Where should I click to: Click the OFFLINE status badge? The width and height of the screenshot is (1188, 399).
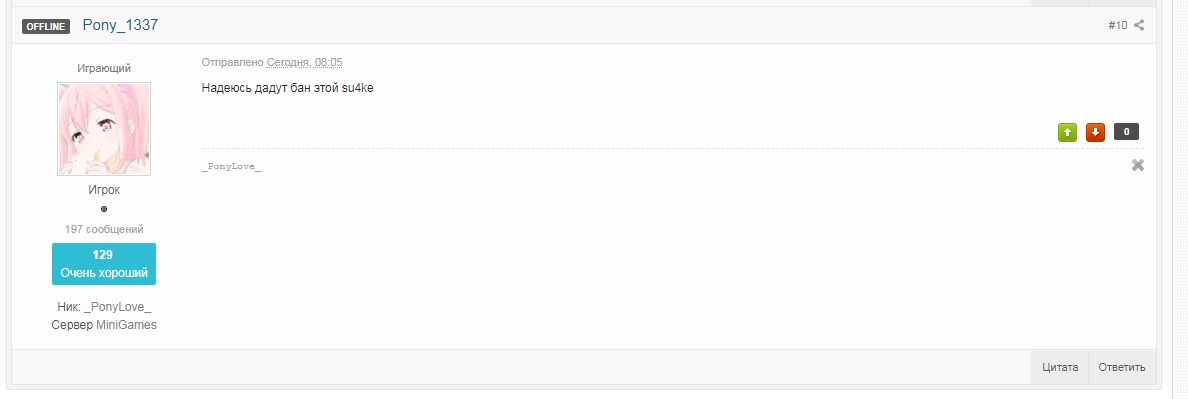[45, 26]
